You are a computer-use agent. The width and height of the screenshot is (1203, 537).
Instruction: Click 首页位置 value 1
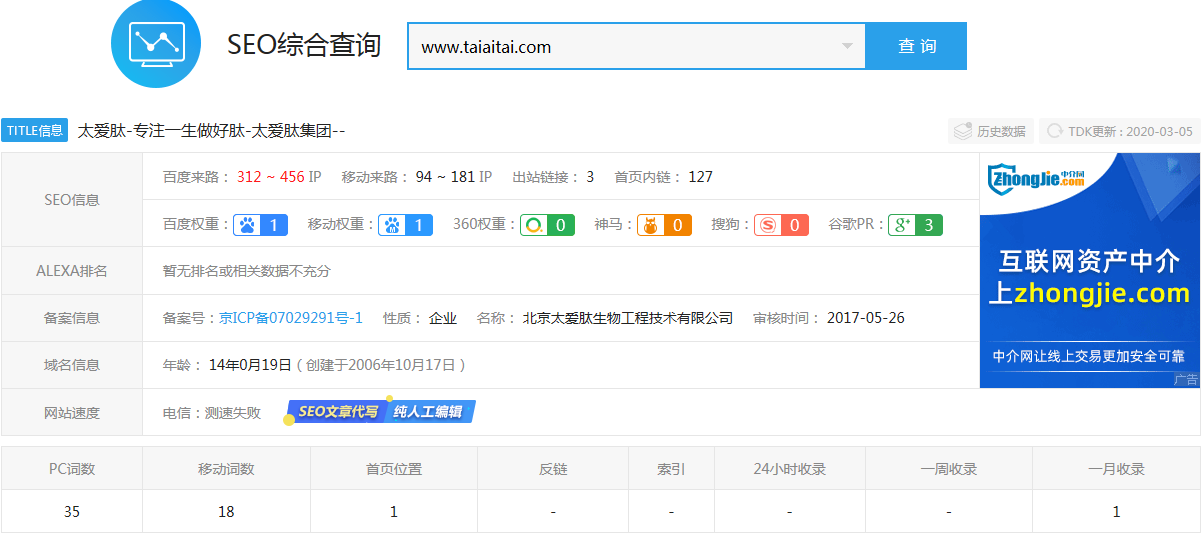point(394,511)
